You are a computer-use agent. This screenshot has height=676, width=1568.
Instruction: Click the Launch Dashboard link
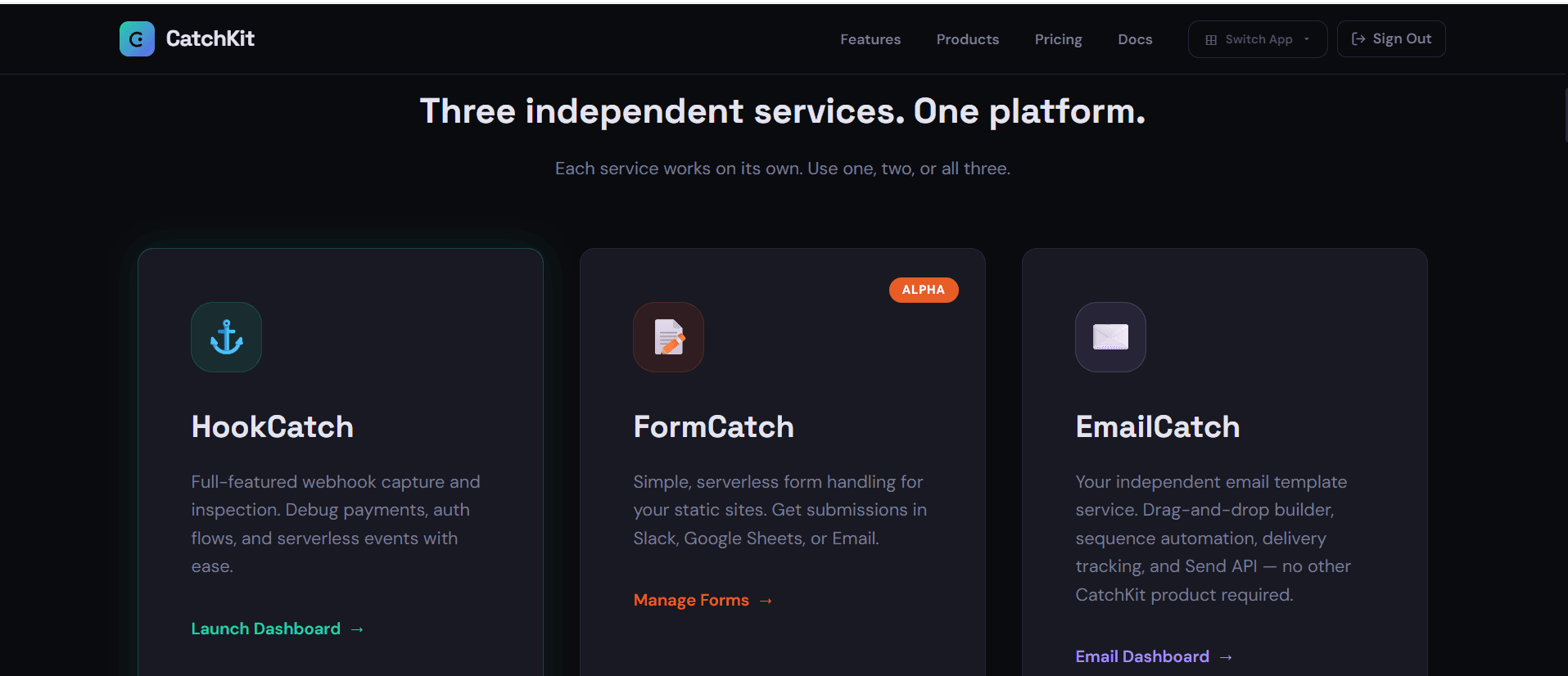coord(265,629)
